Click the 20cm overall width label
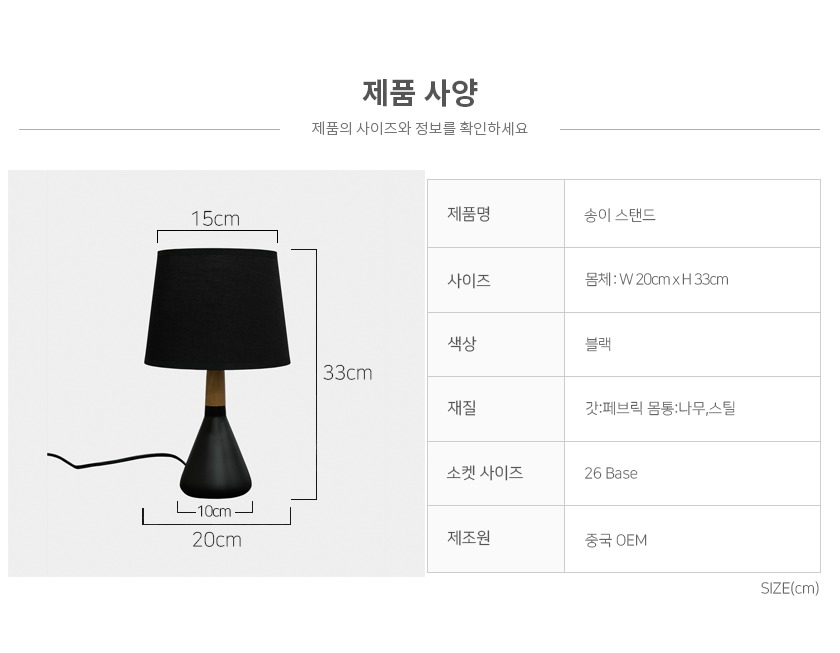The height and width of the screenshot is (653, 840). [x=216, y=540]
